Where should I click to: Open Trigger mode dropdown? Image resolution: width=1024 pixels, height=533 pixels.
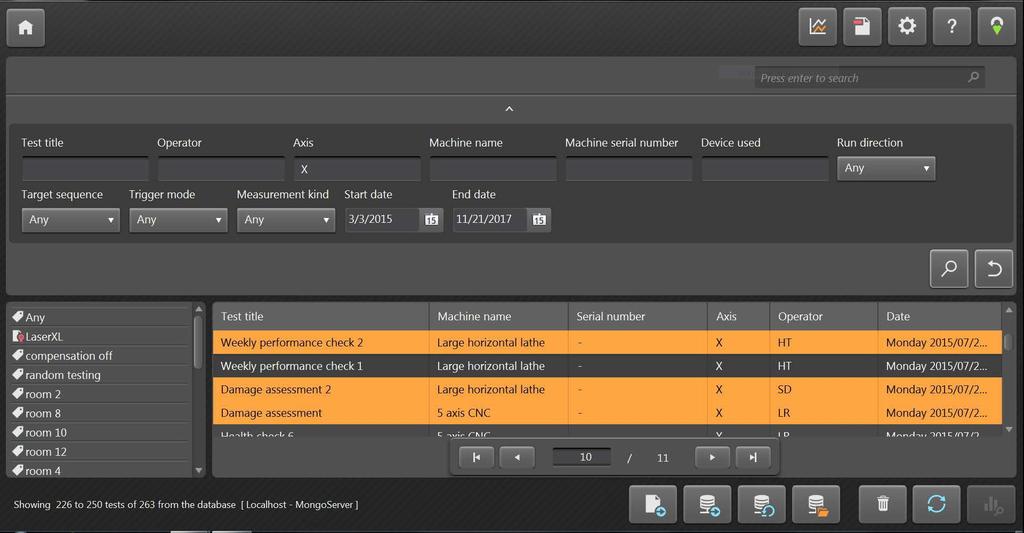(178, 220)
